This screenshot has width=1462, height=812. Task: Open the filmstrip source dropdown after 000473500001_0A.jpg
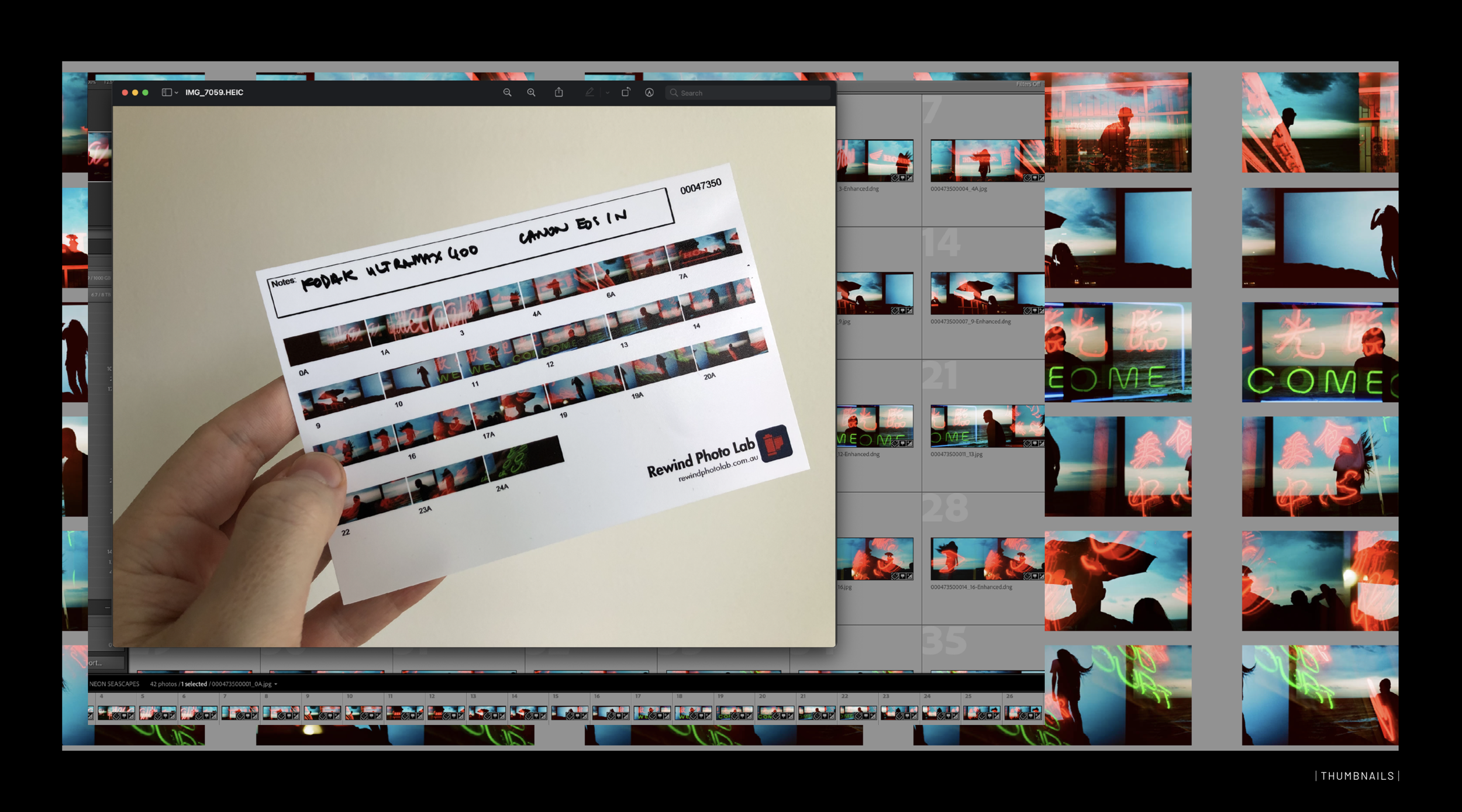click(x=275, y=684)
